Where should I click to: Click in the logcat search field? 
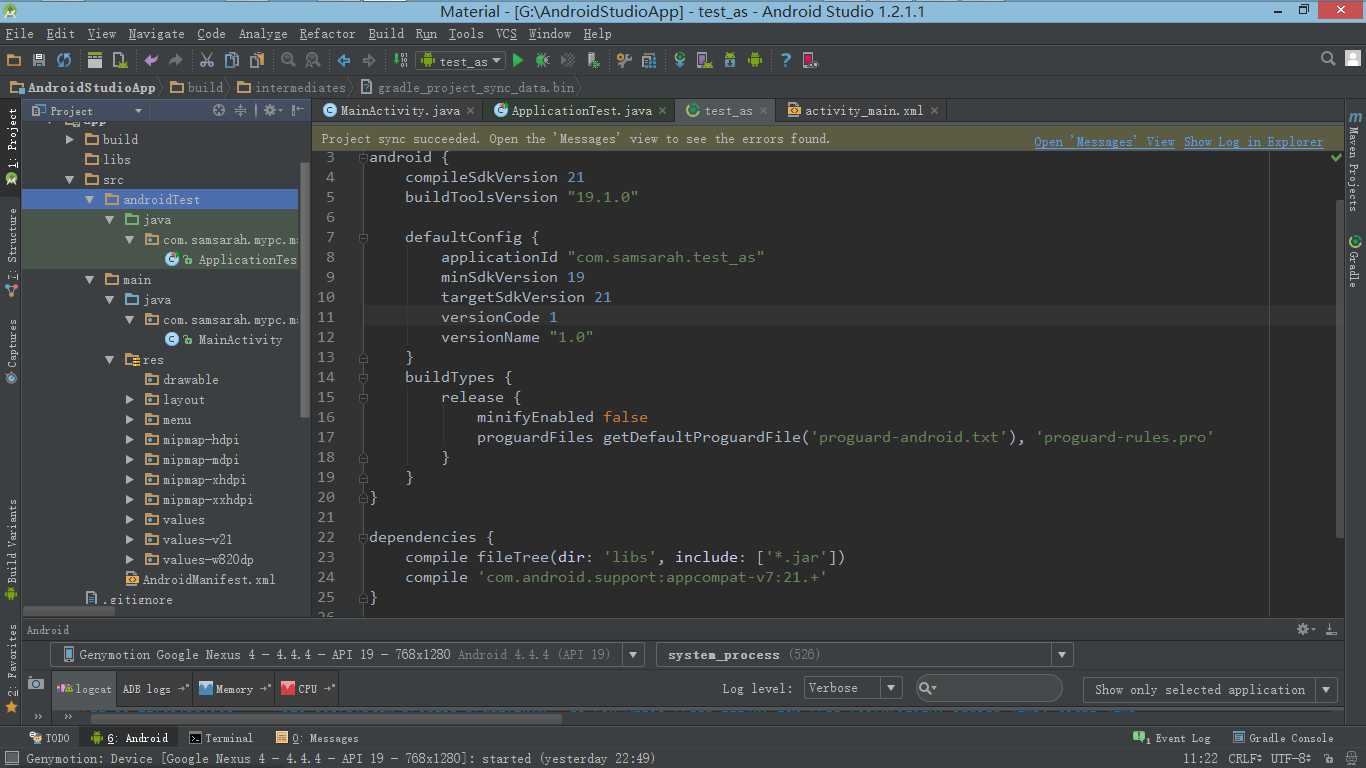988,688
